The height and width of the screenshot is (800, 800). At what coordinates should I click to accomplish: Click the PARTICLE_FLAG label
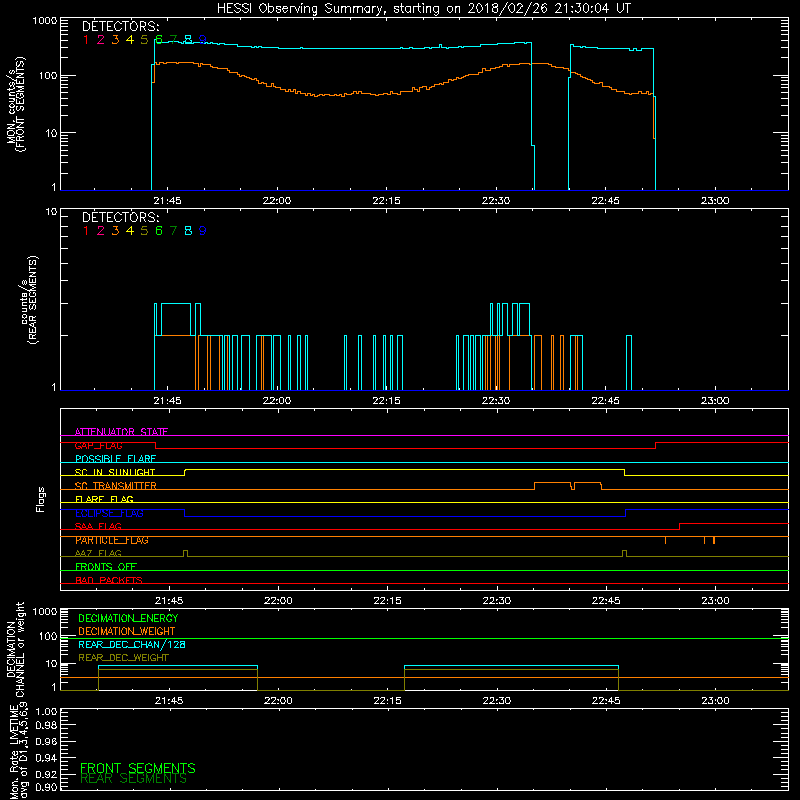[112, 540]
